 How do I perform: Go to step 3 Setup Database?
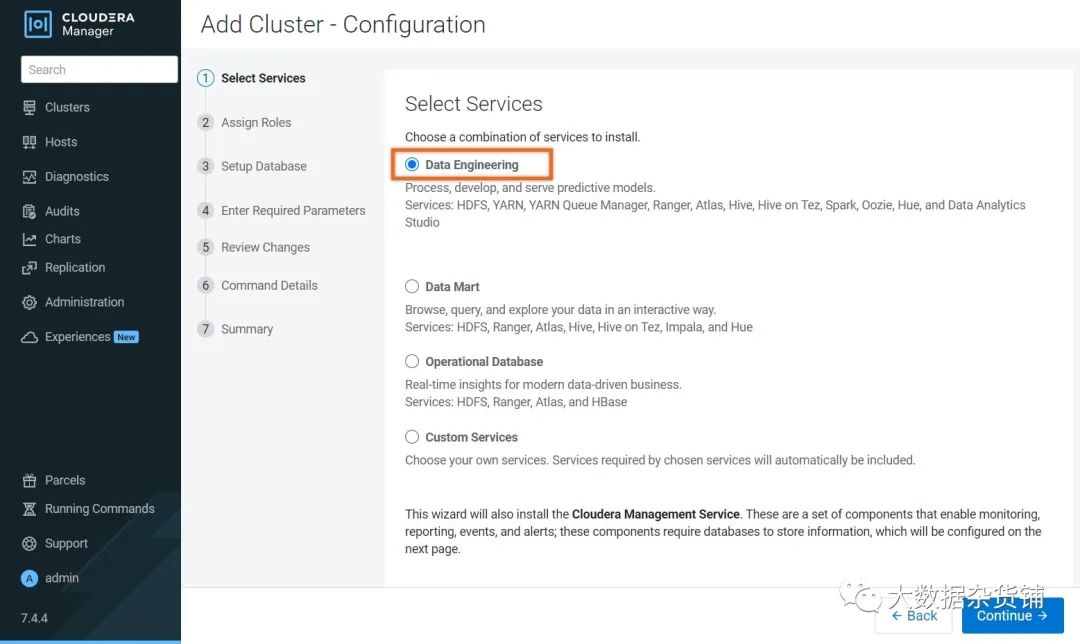point(264,167)
